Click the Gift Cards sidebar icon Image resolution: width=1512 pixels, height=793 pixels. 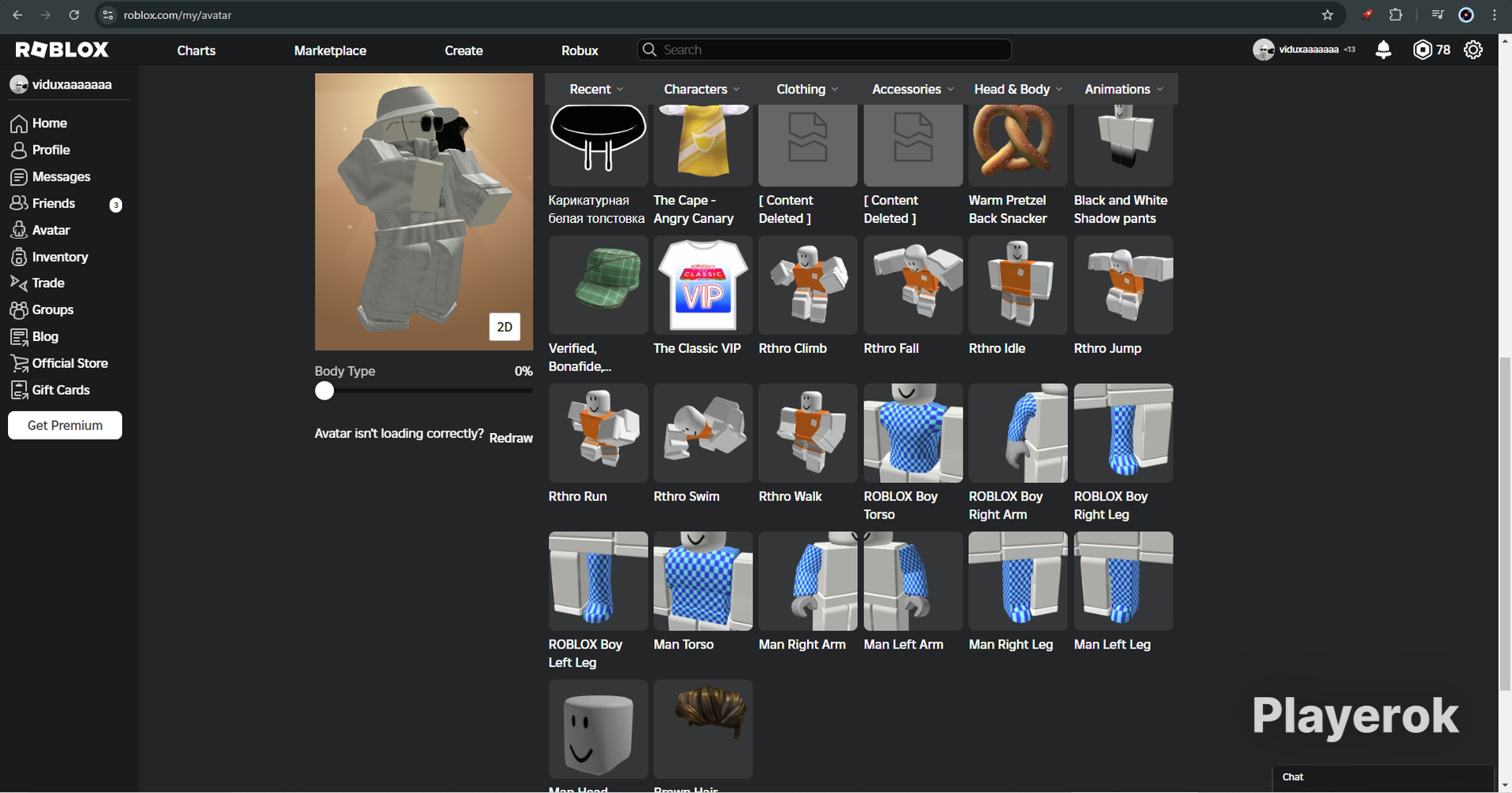pos(19,390)
